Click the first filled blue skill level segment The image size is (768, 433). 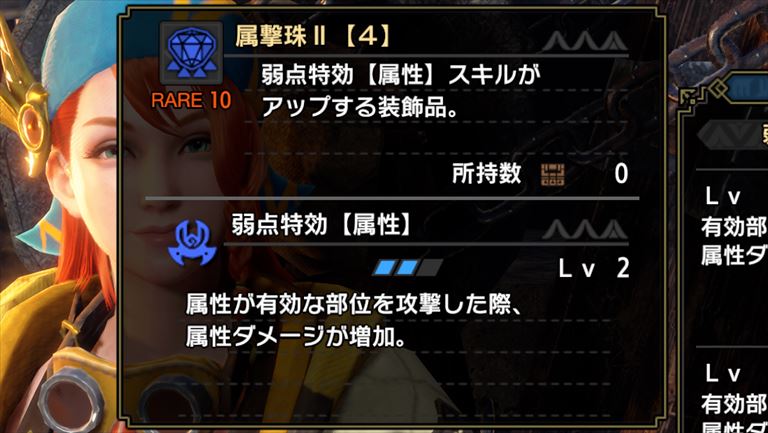pyautogui.click(x=384, y=267)
